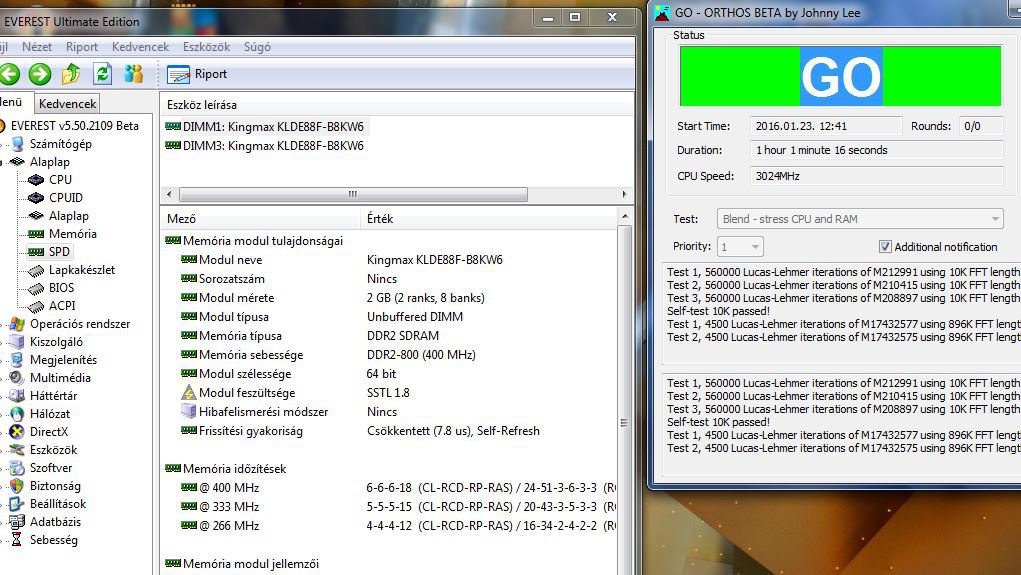
Task: Click the Modul feszültsége warning icon
Action: pyautogui.click(x=189, y=393)
